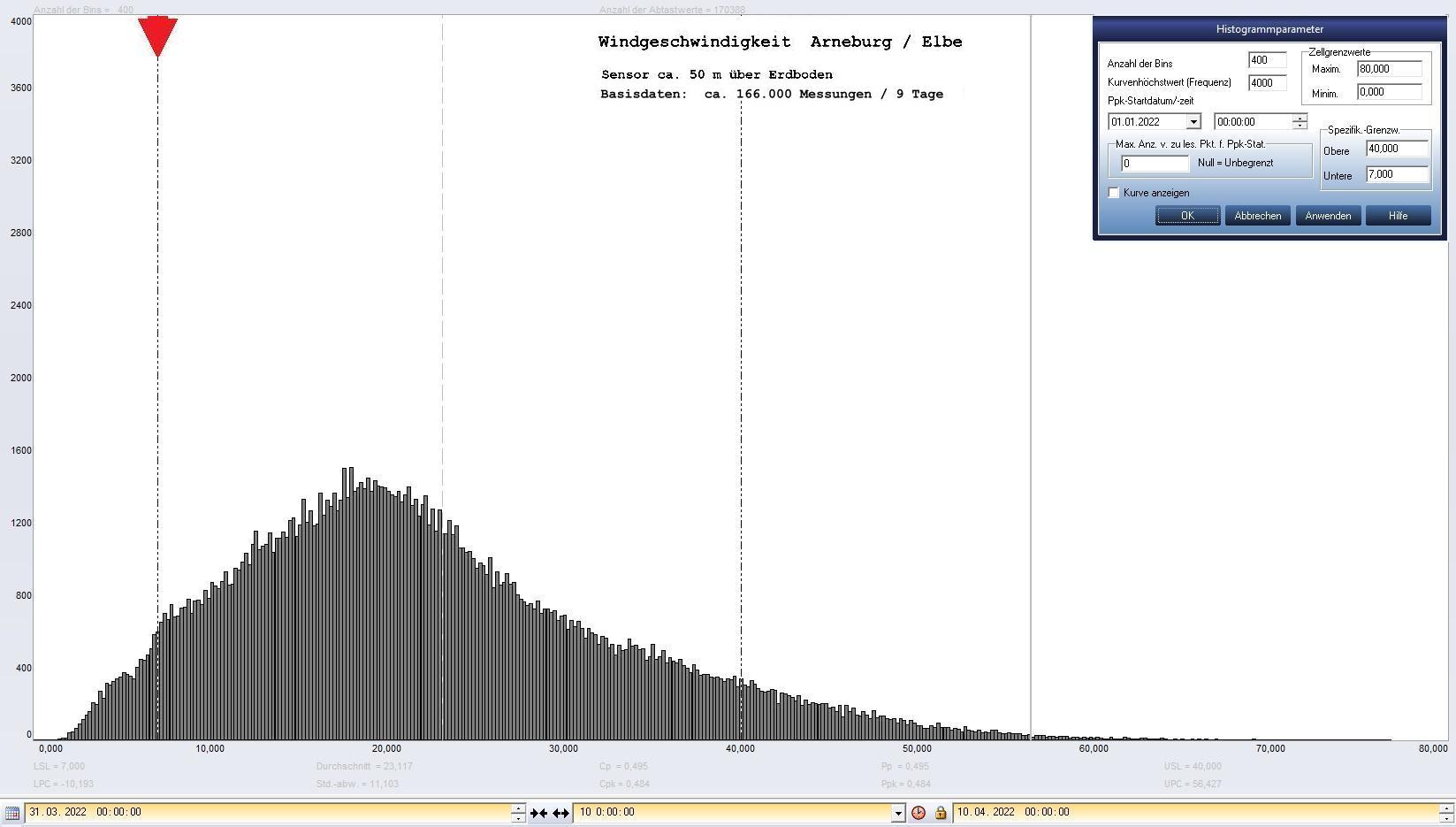Enable the Kurve anzeigen checkbox
The width and height of the screenshot is (1456, 827).
(x=1114, y=193)
